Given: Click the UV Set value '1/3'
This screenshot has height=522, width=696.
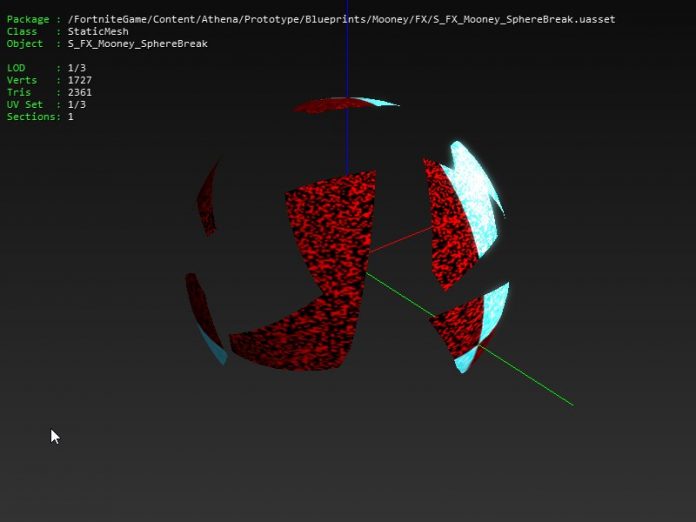Looking at the screenshot, I should coord(77,105).
